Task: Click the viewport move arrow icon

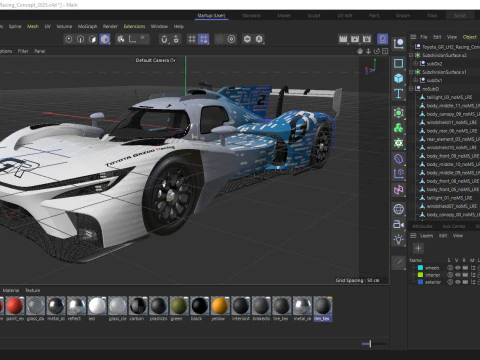Action: coord(368,51)
